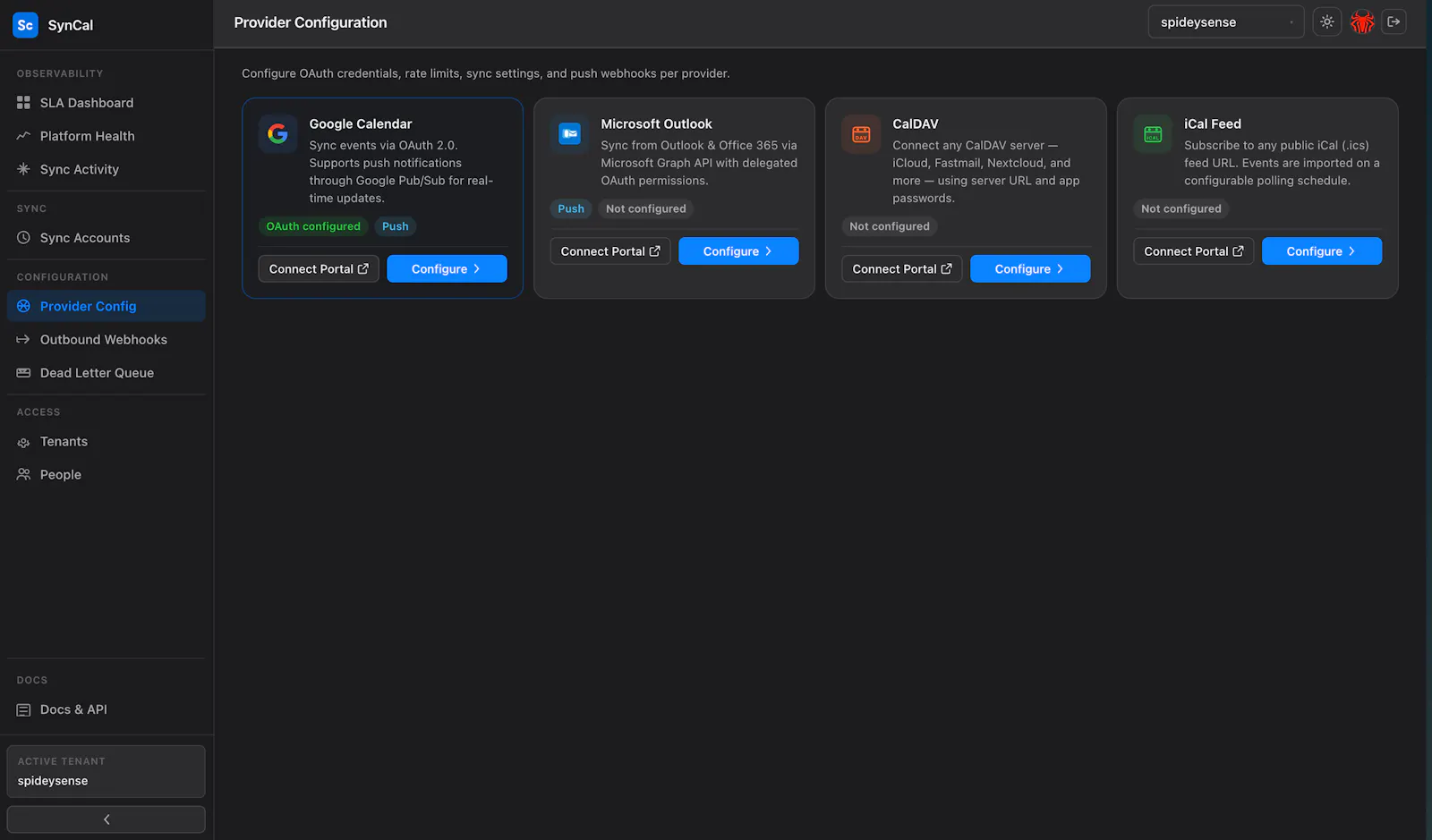Configure the Microsoft Outlook provider
Image resolution: width=1432 pixels, height=840 pixels.
pos(738,251)
